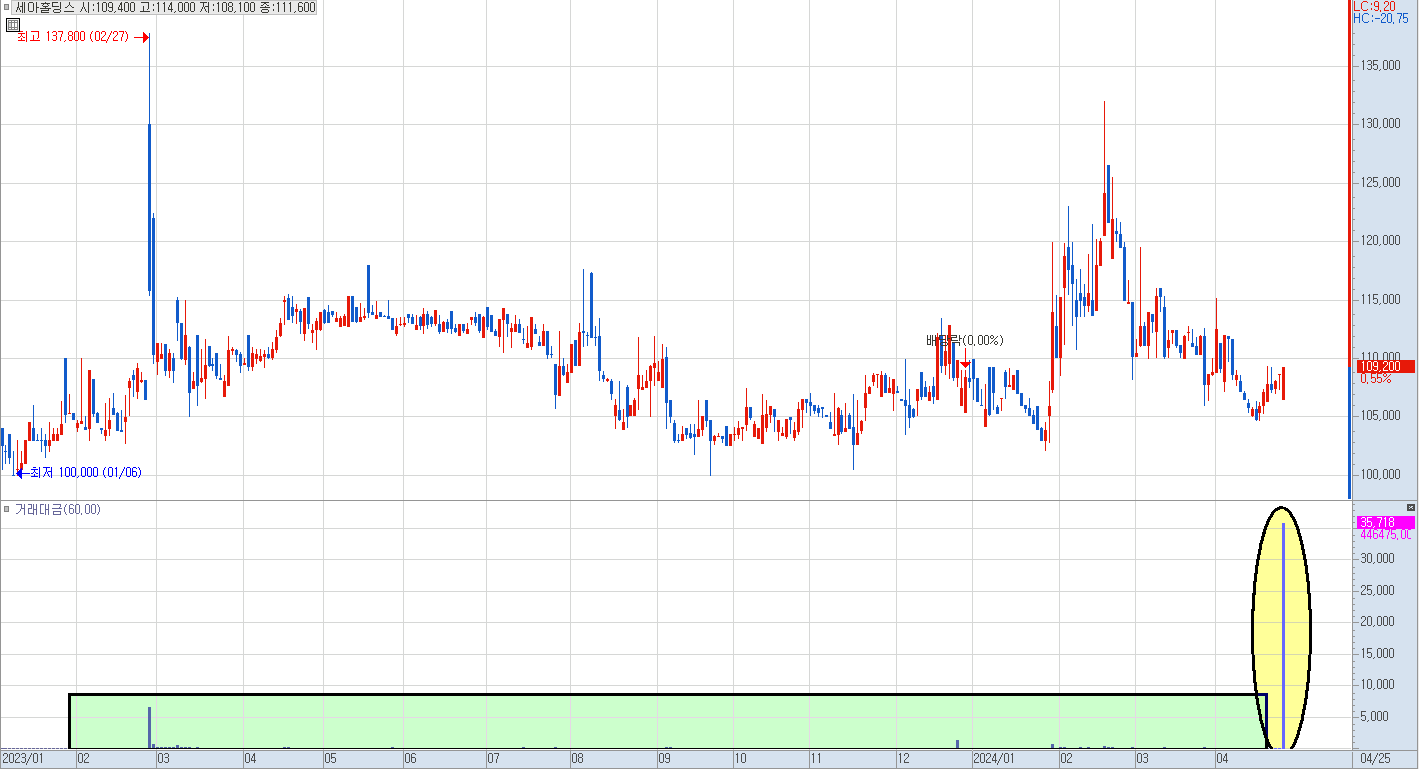Click the 2024/01 date axis label
This screenshot has width=1419, height=769.
tap(995, 760)
